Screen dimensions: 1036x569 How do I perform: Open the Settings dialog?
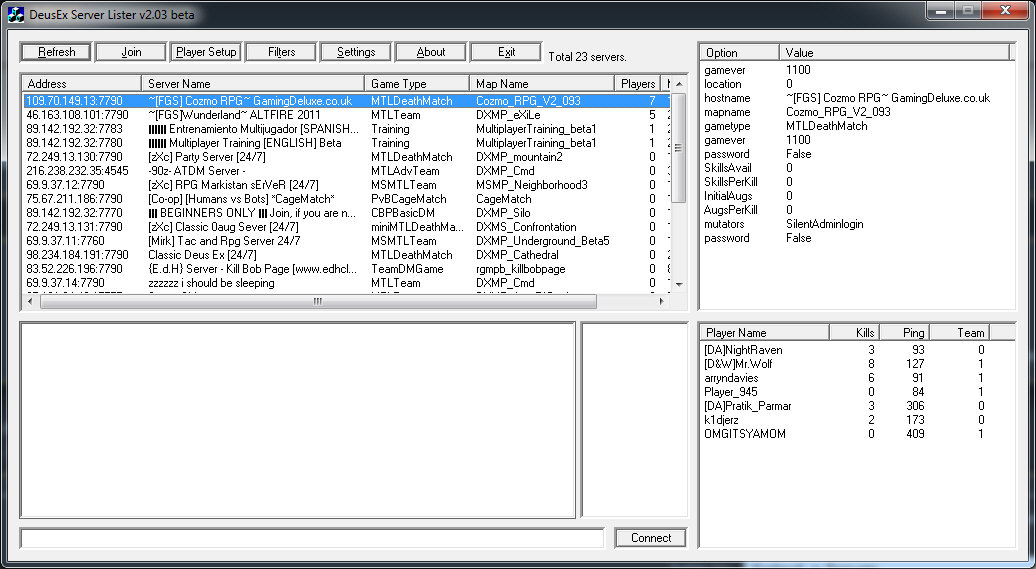pos(356,52)
